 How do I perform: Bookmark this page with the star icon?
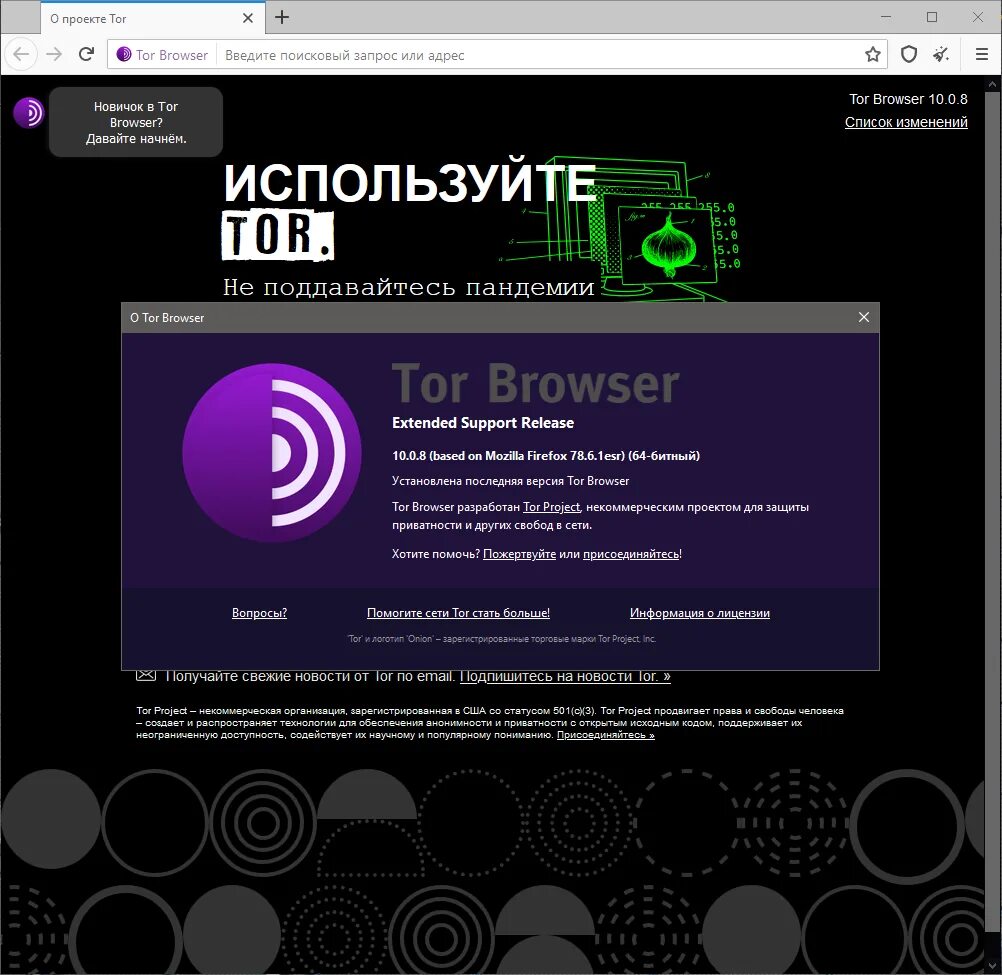(x=873, y=54)
